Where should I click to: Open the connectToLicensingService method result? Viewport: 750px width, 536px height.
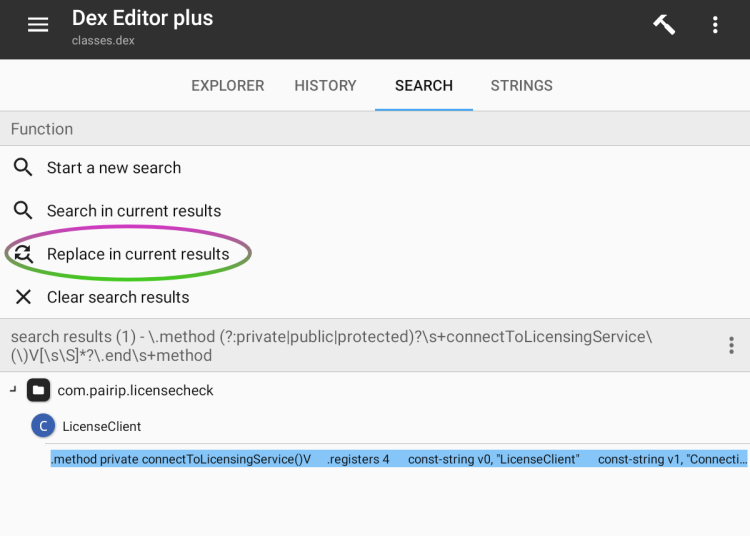[398, 459]
